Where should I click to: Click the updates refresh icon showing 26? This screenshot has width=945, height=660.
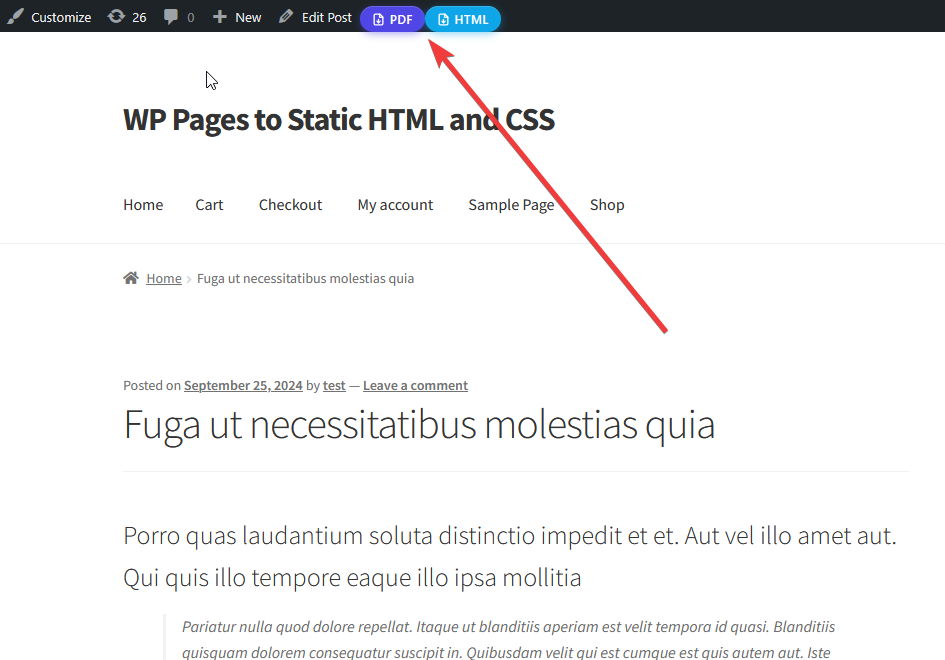[117, 17]
